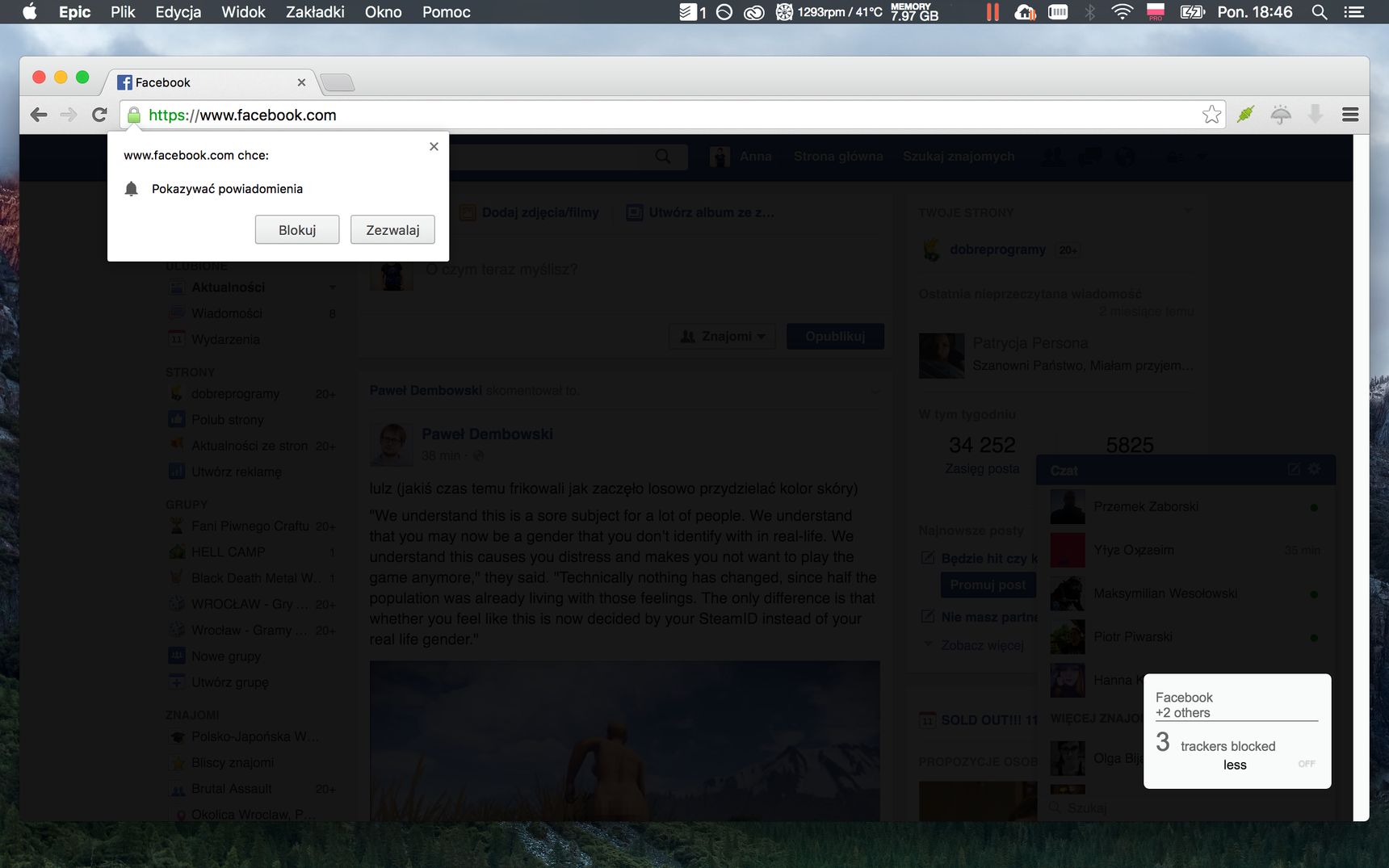Open the post's landscape image
Screen dimensions: 1389x868
(624, 741)
